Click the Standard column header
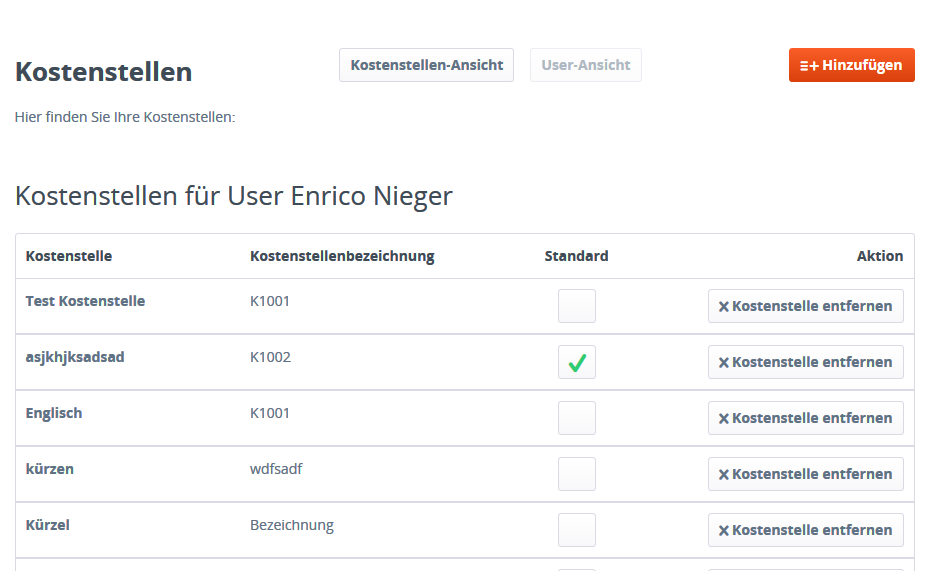Viewport: 946px width, 571px height. pyautogui.click(x=576, y=256)
